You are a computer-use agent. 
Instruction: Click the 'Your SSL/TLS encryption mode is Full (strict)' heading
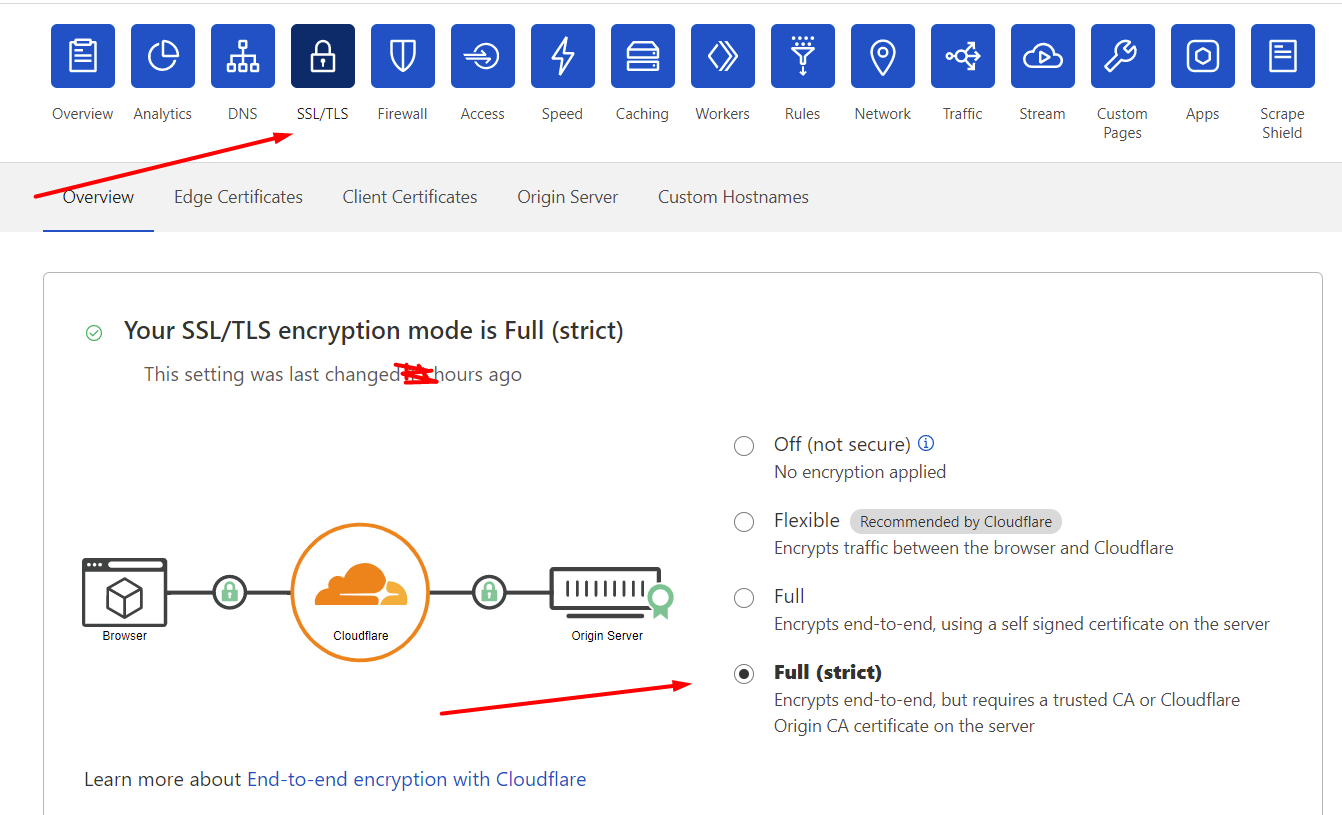(374, 331)
